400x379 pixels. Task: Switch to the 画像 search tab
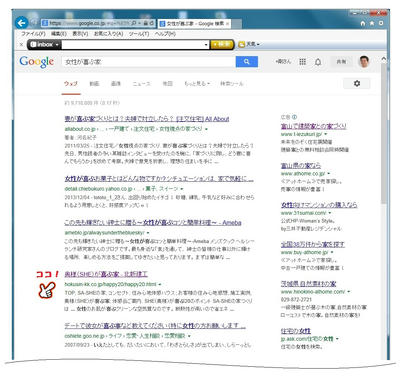click(116, 84)
